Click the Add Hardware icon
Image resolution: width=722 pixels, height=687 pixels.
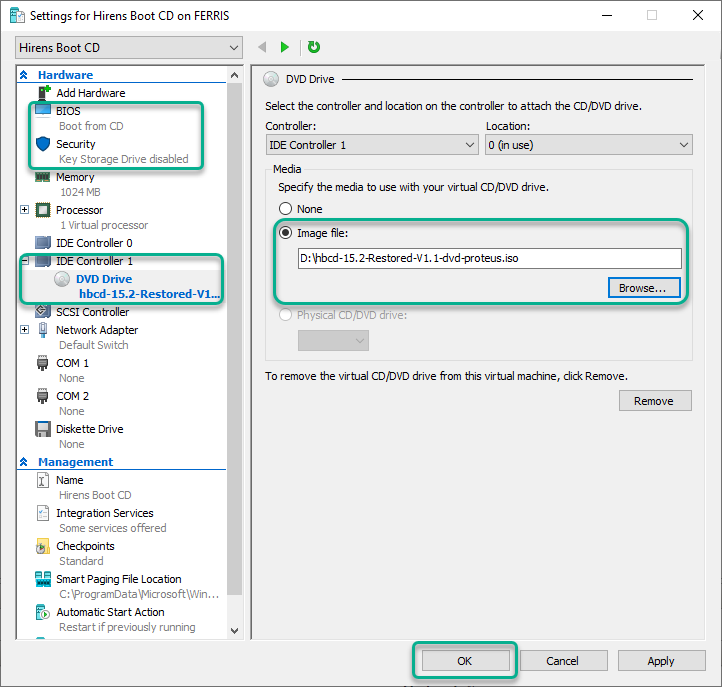(43, 93)
